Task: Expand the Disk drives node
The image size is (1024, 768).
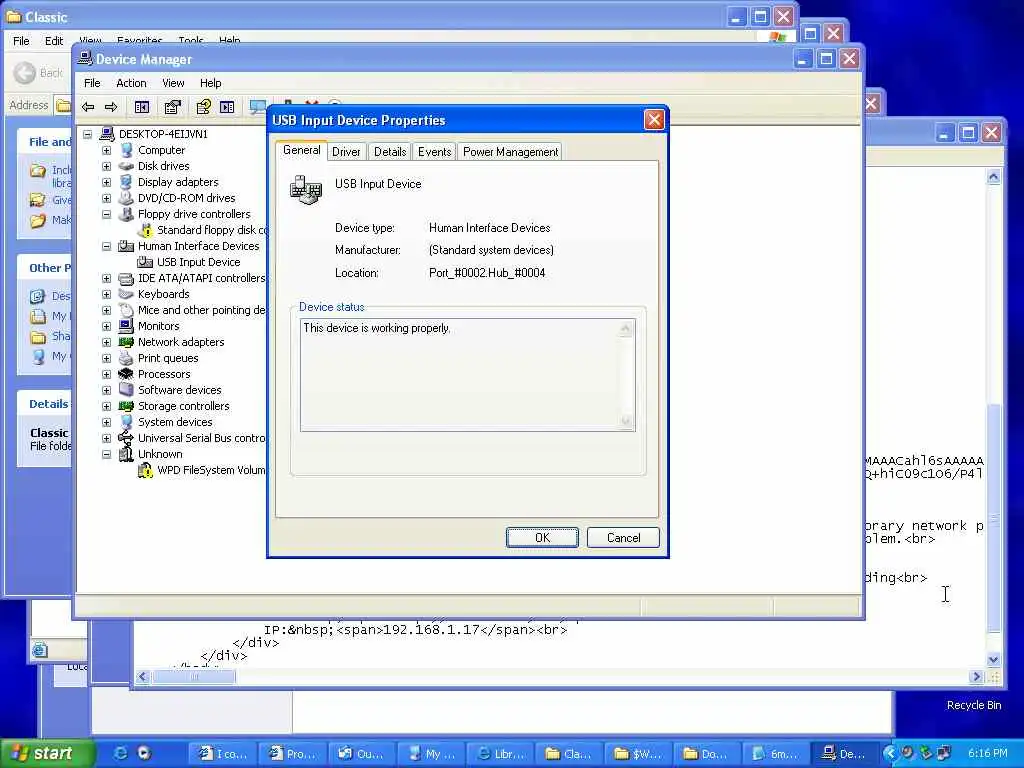Action: coord(106,166)
